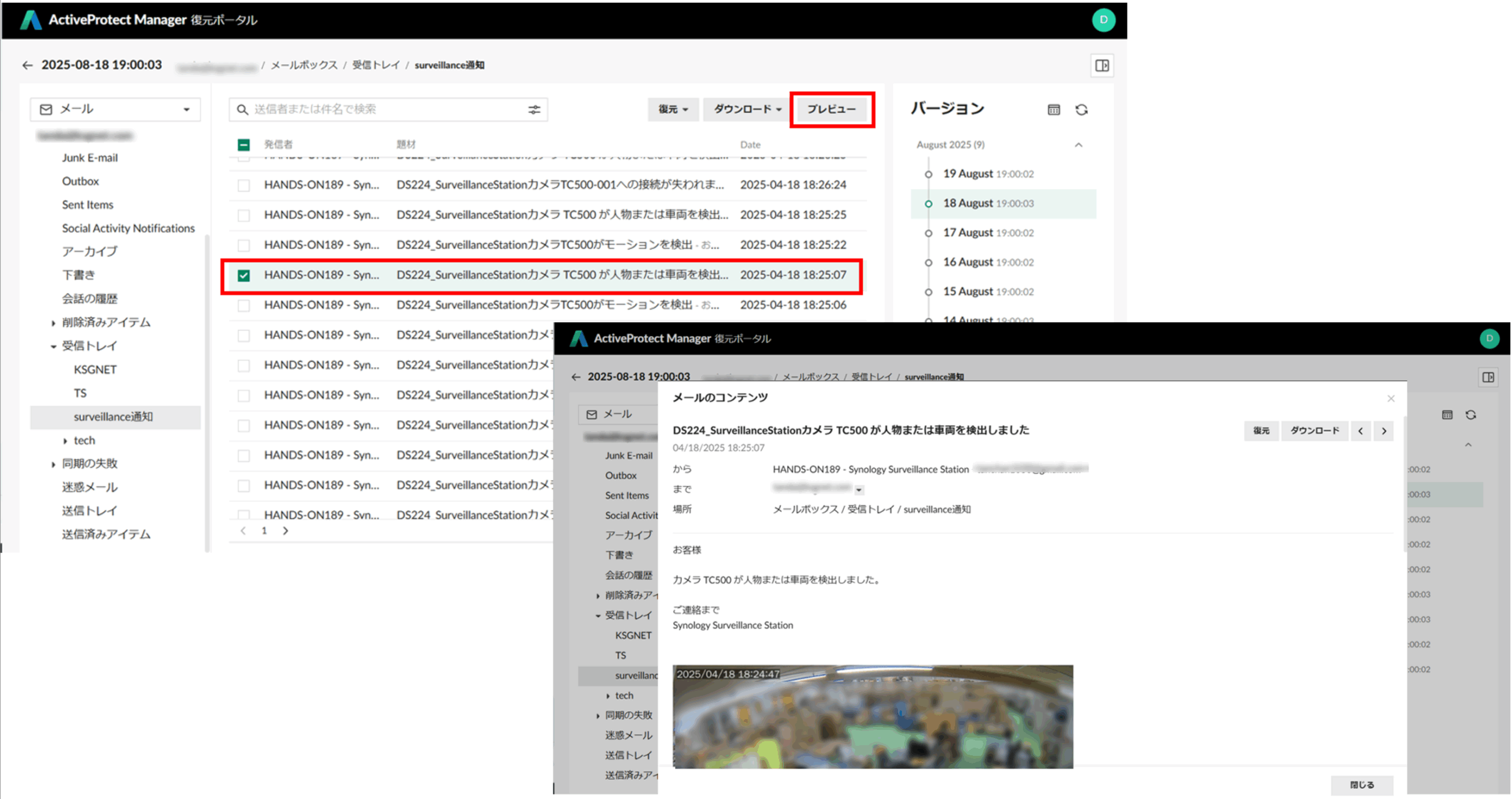Select the 15 August 19:00:02 version
The width and height of the screenshot is (1512, 799).
[x=1003, y=292]
